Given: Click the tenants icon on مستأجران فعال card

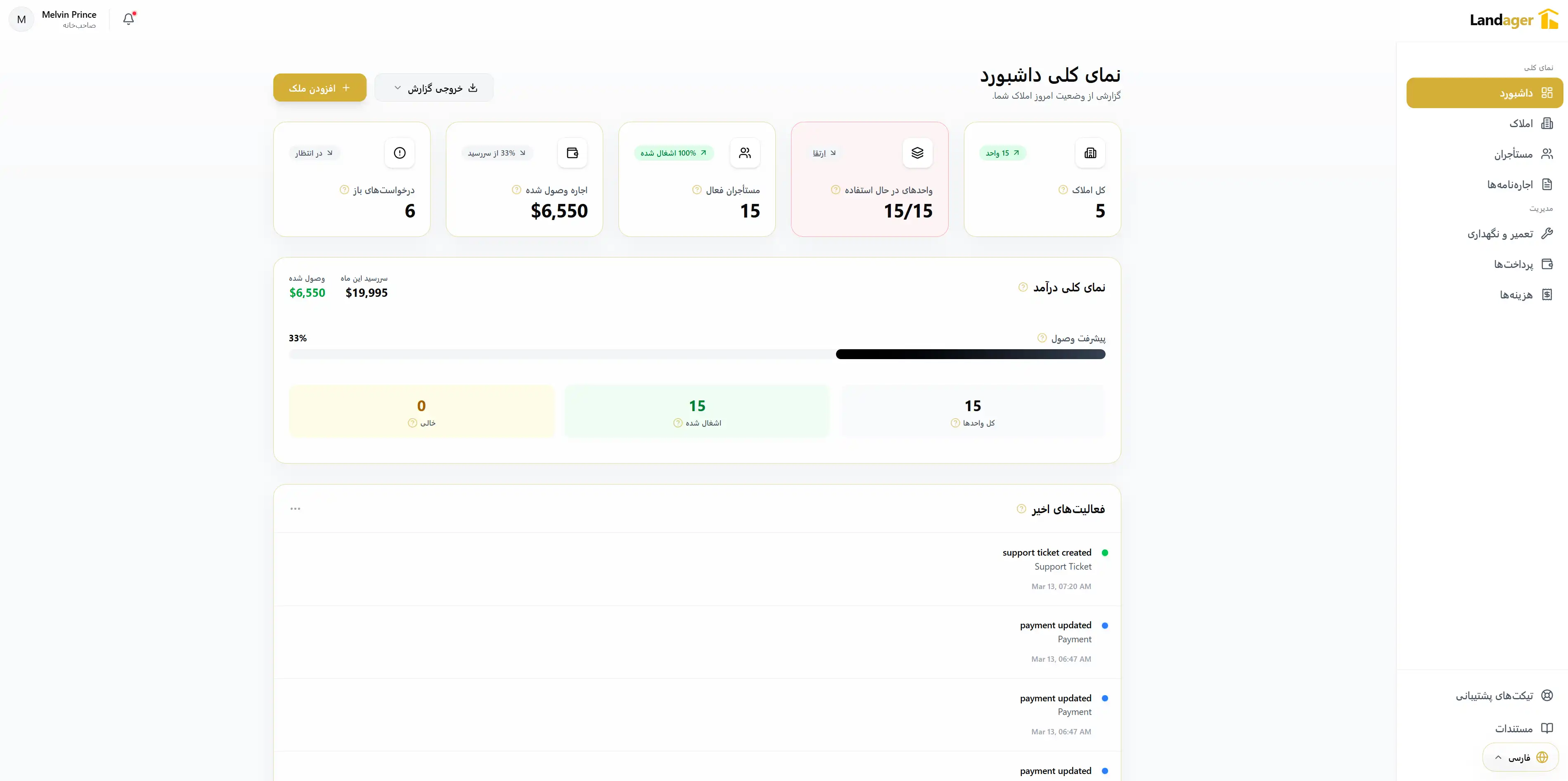Looking at the screenshot, I should (x=744, y=153).
